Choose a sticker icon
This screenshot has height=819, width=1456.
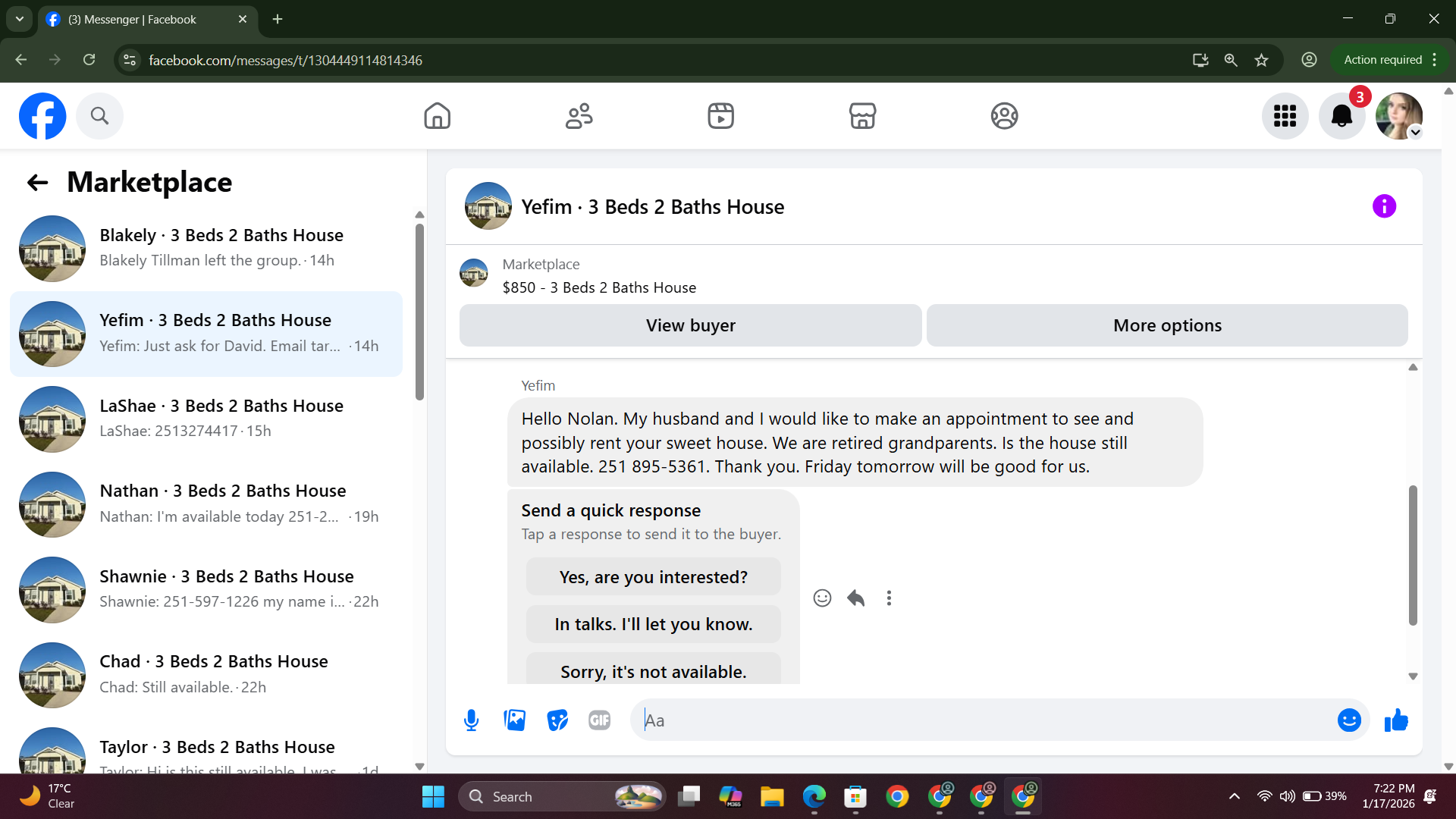[x=557, y=720]
